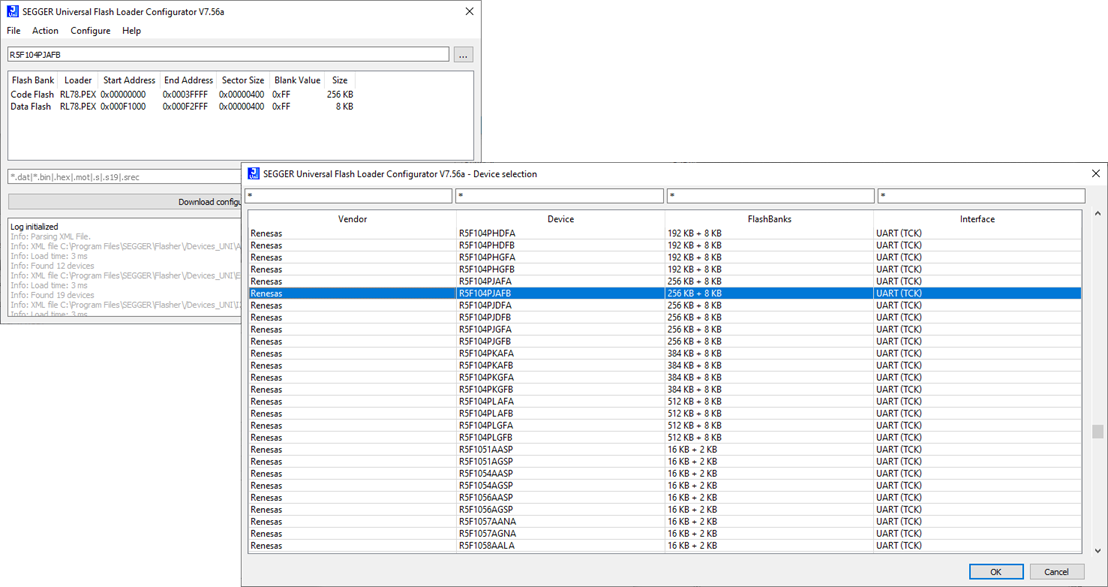Select device R5F104PKAFB
The width and height of the screenshot is (1108, 587).
tap(665, 365)
